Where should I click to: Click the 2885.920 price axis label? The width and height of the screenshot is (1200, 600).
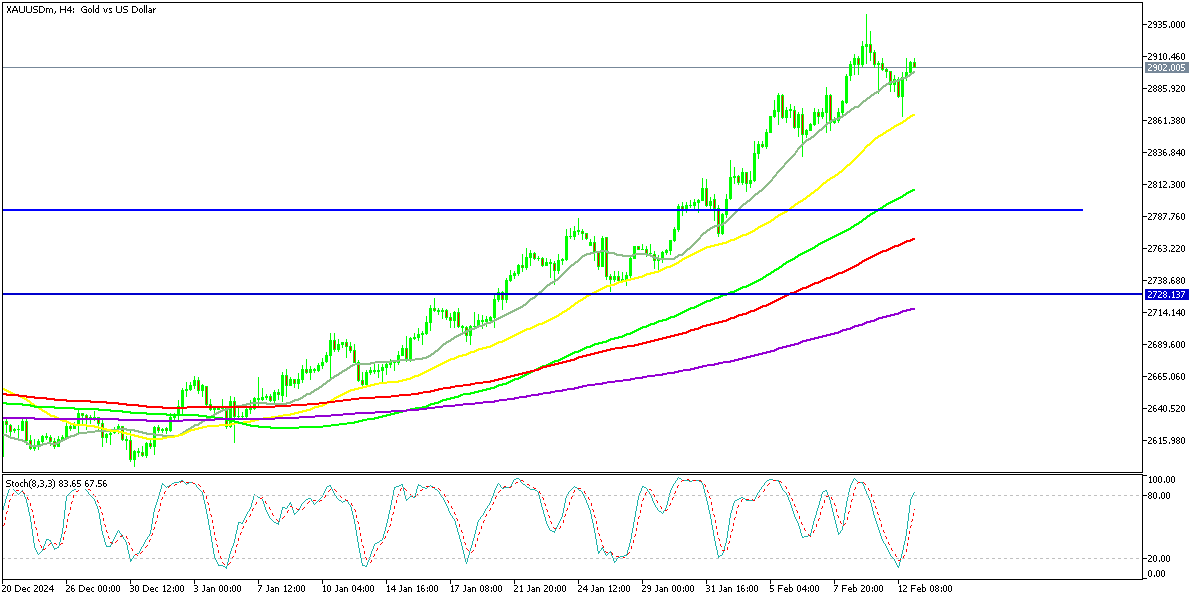click(x=1167, y=88)
